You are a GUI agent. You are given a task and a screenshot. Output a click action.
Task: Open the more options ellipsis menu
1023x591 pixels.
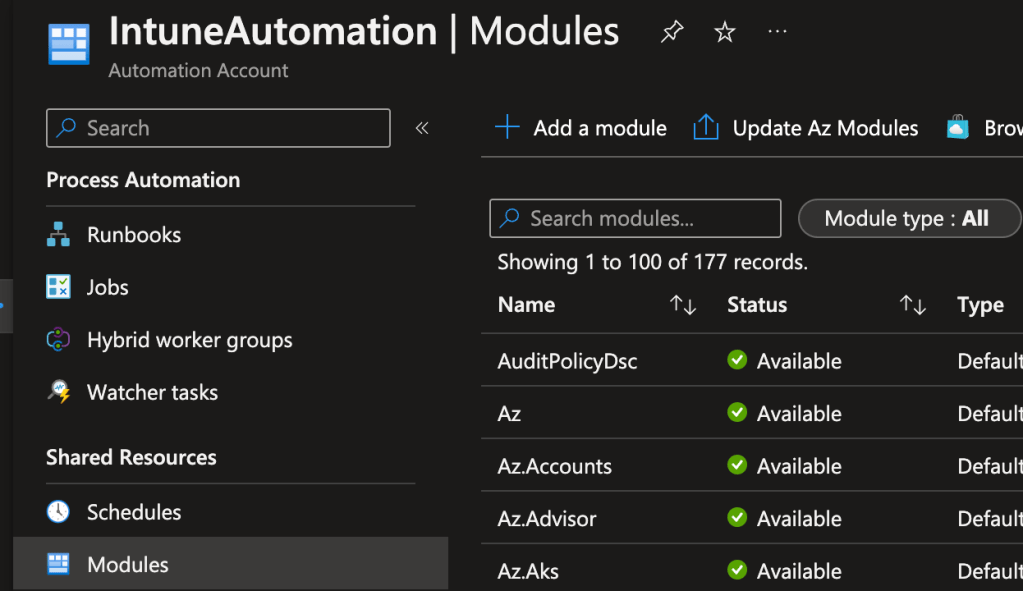click(777, 32)
